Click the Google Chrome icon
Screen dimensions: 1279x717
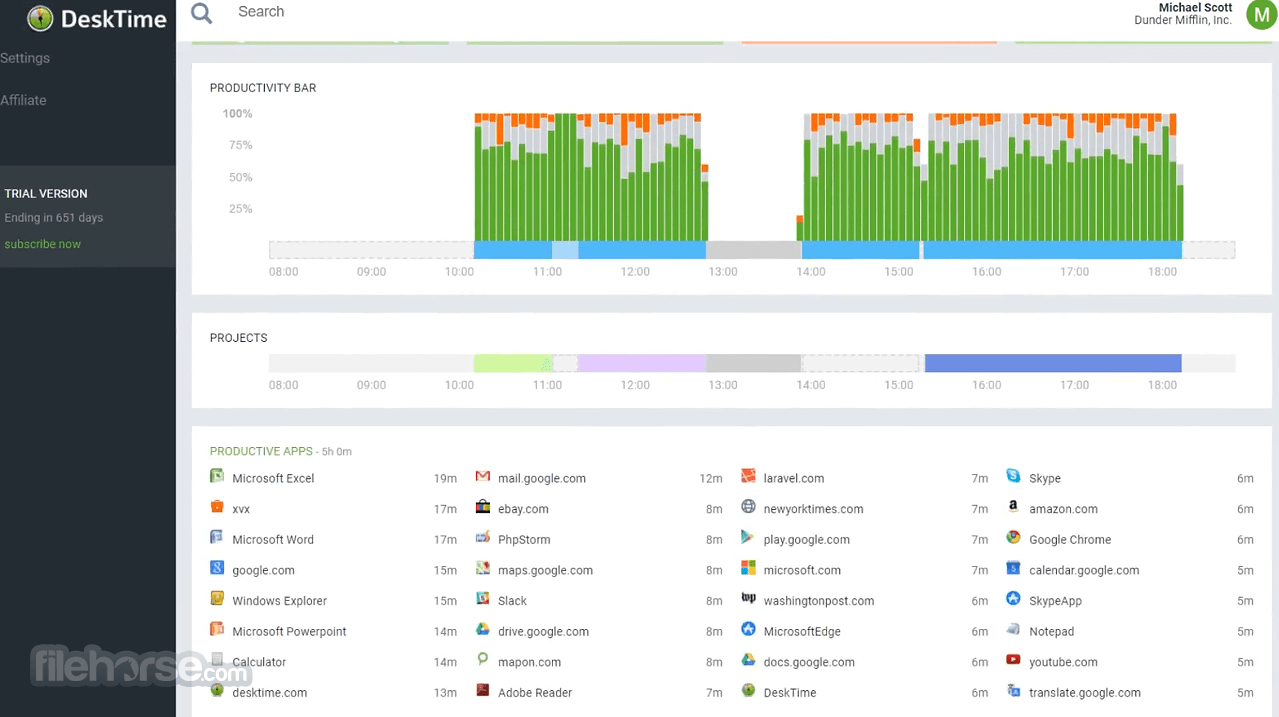(1013, 538)
